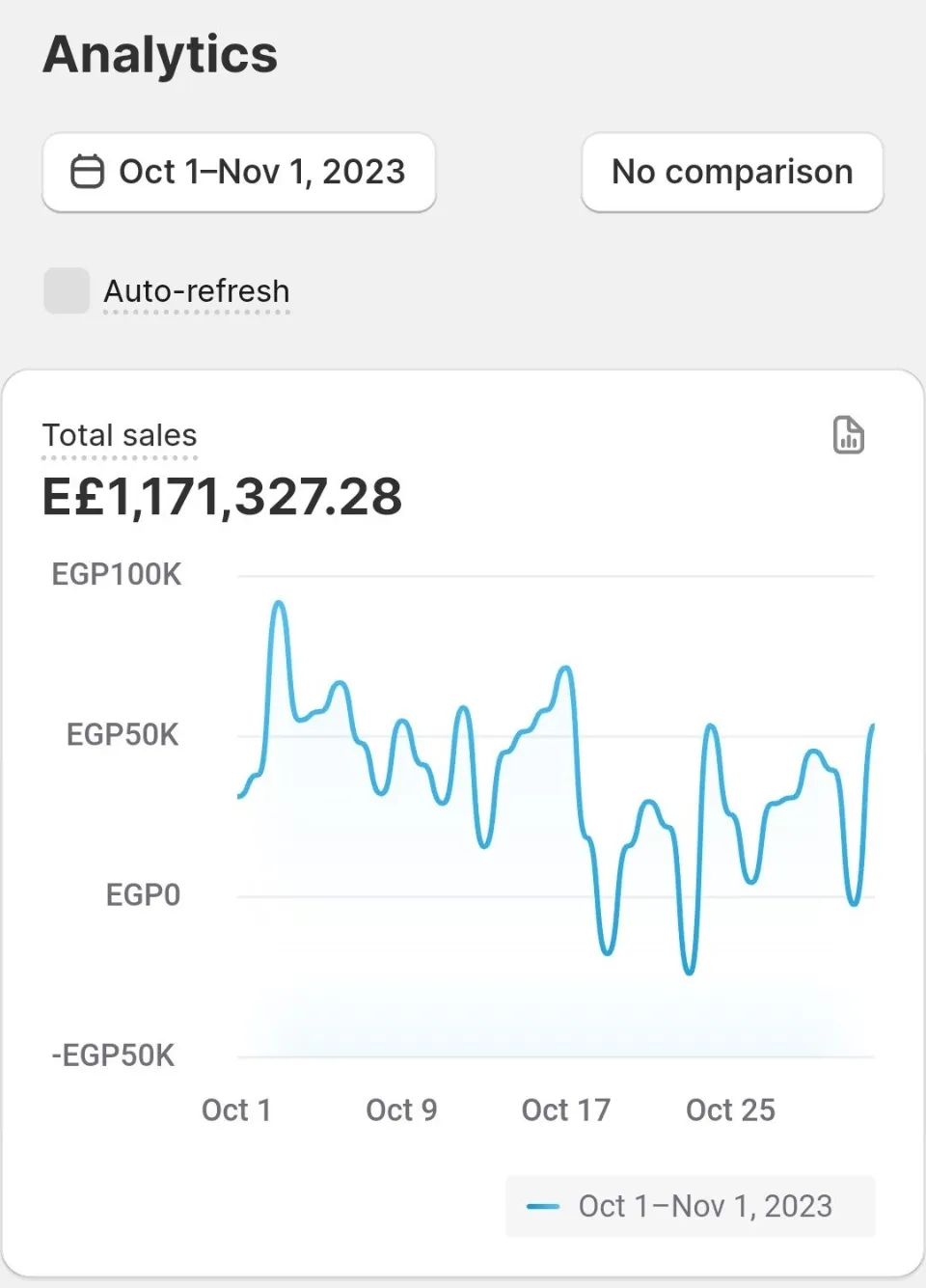
Task: Click the EGP50K axis label
Action: (123, 734)
